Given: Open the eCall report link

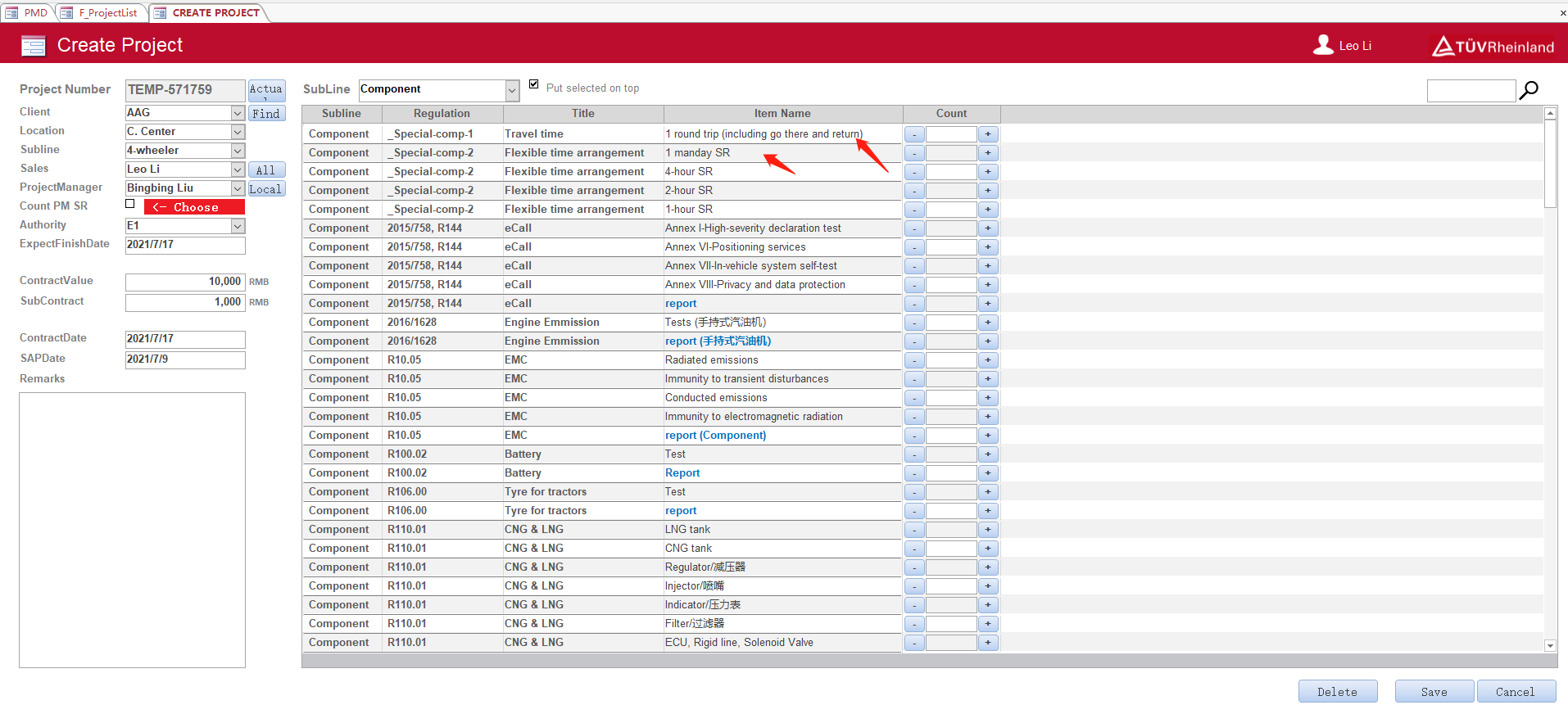Looking at the screenshot, I should [x=681, y=304].
